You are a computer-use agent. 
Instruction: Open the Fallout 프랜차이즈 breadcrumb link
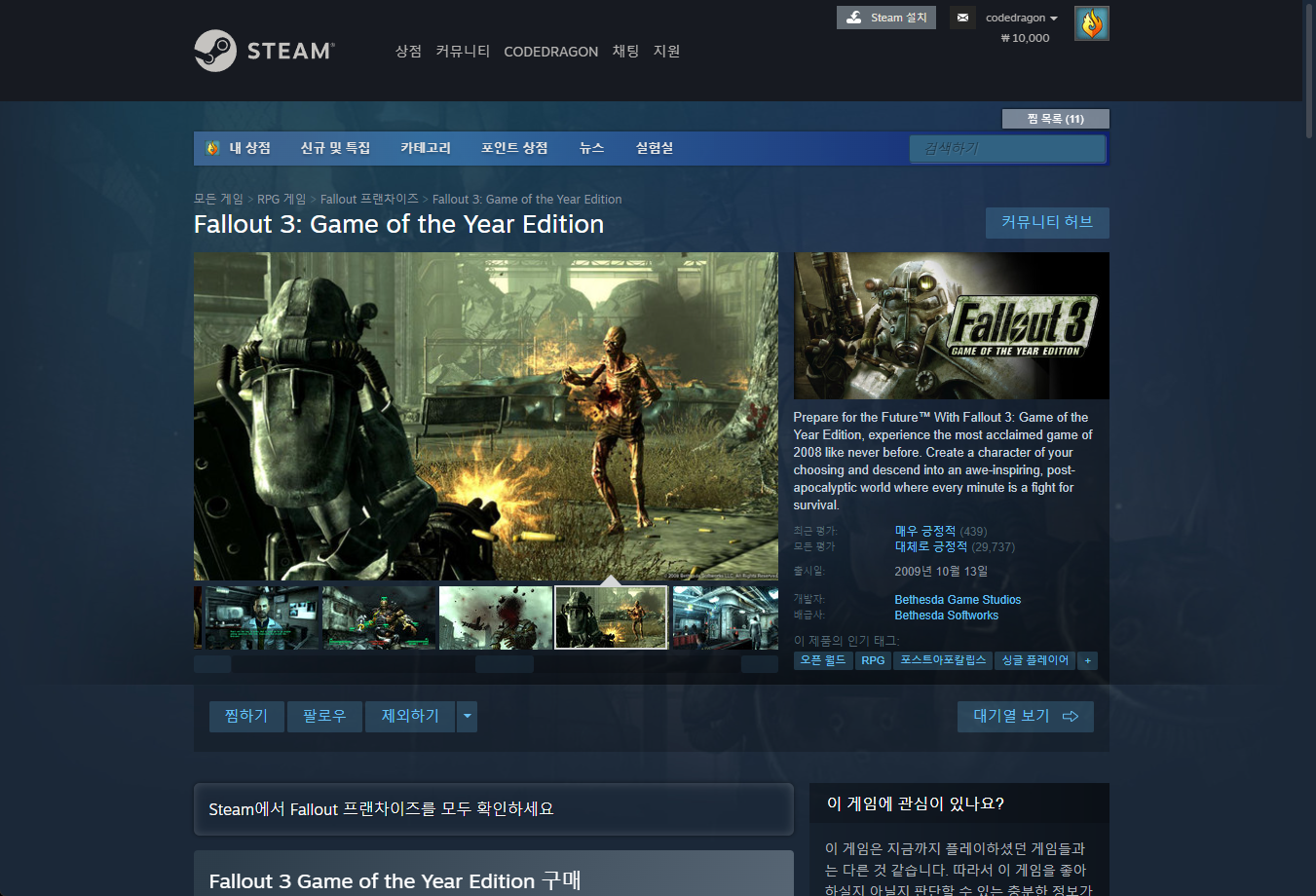tap(369, 199)
